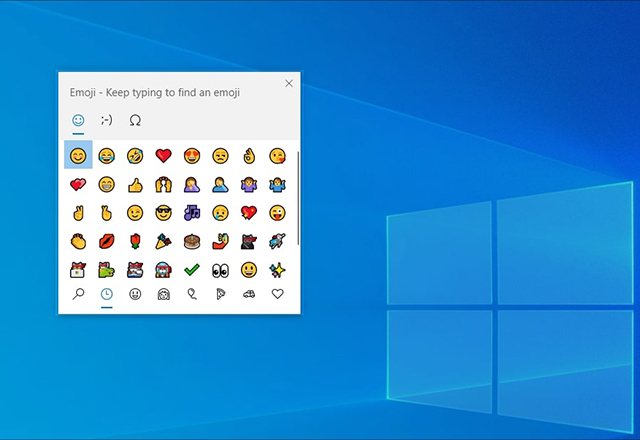Insert the thumbs up emoji

coord(135,184)
